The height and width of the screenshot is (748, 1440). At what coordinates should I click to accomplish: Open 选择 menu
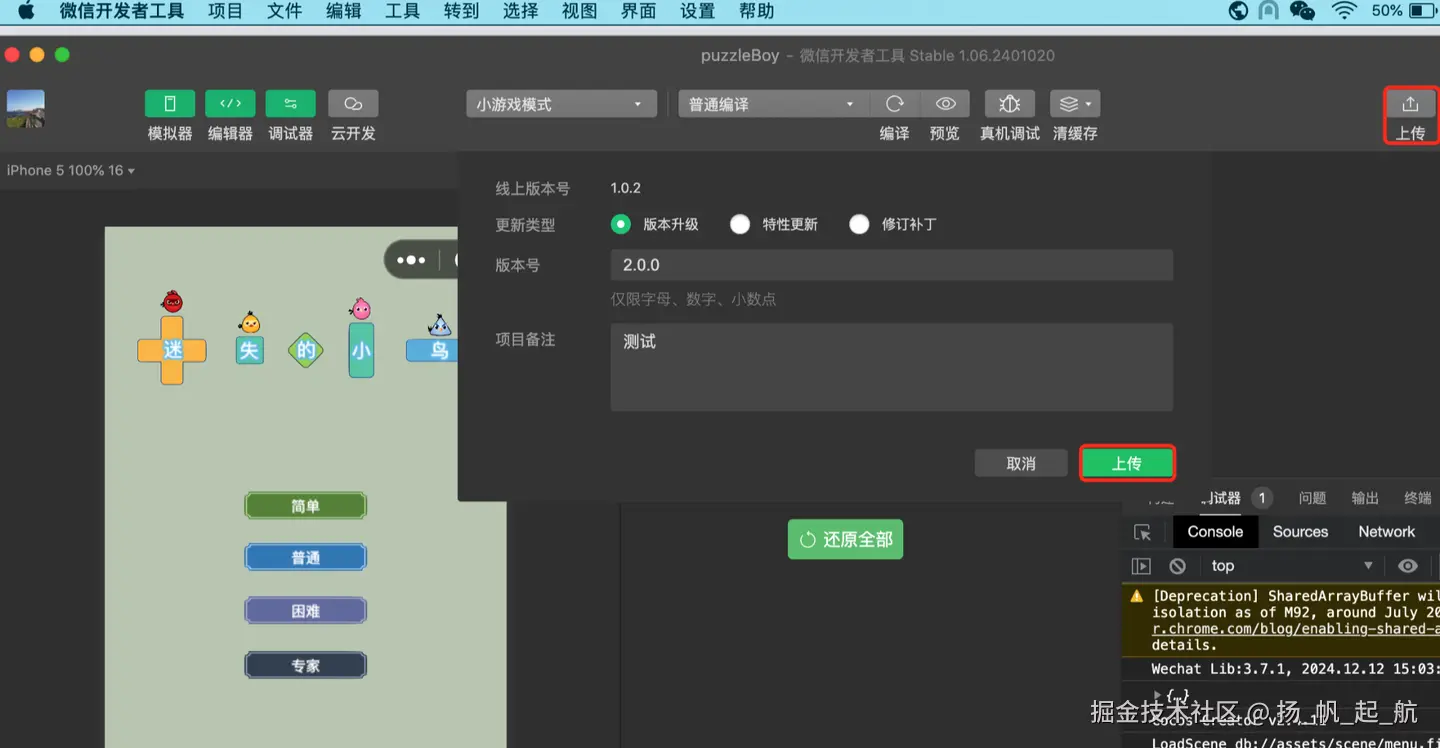(x=520, y=12)
